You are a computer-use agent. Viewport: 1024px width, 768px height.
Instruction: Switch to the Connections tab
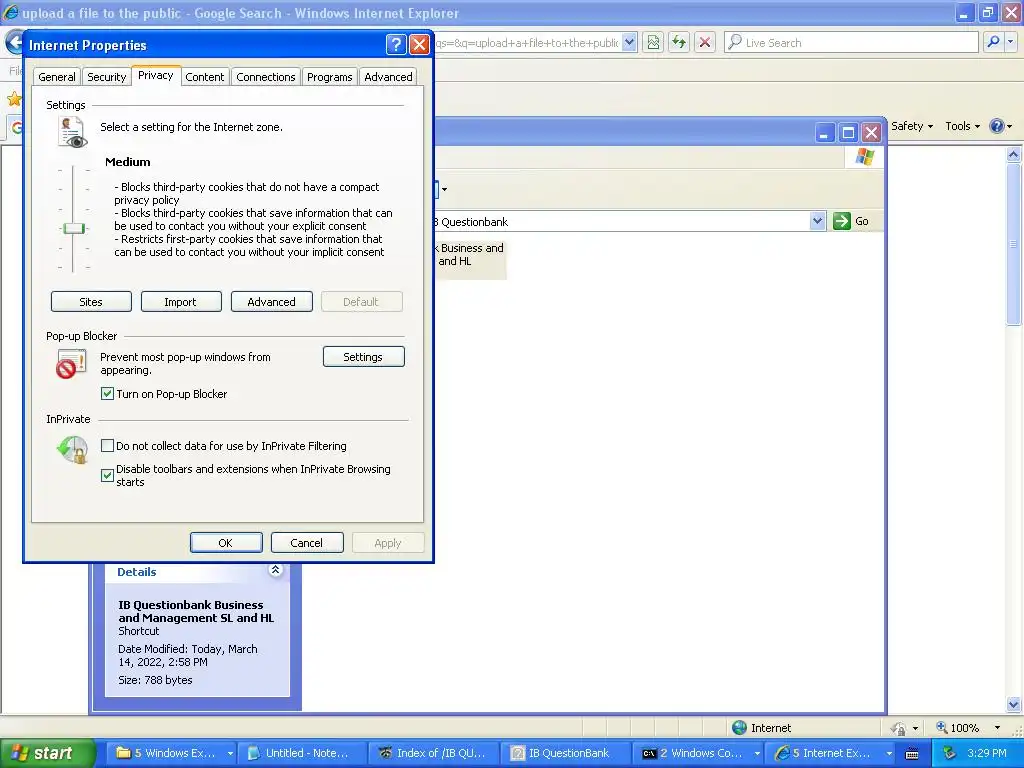pyautogui.click(x=266, y=77)
